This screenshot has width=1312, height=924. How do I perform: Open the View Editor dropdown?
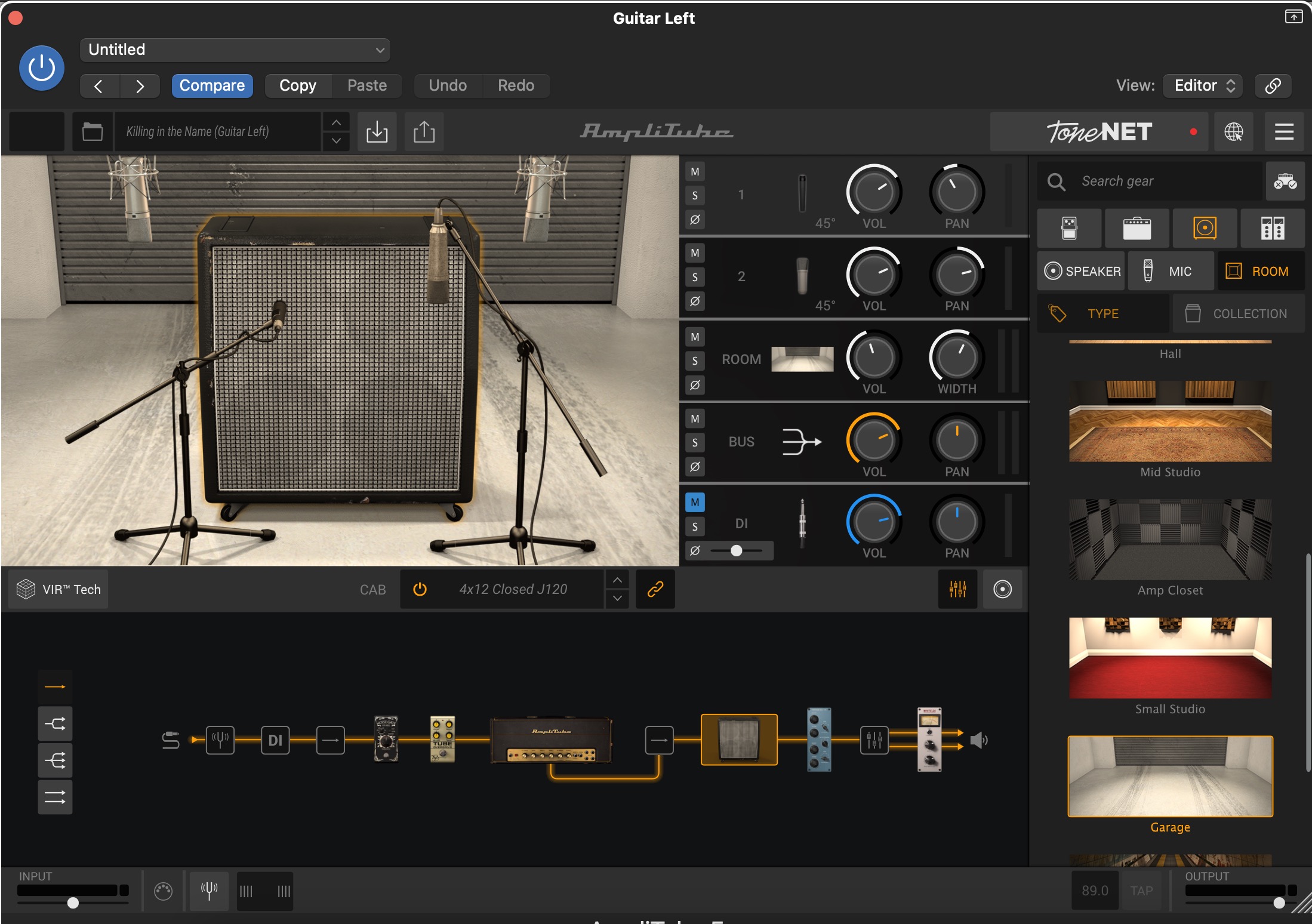1203,85
